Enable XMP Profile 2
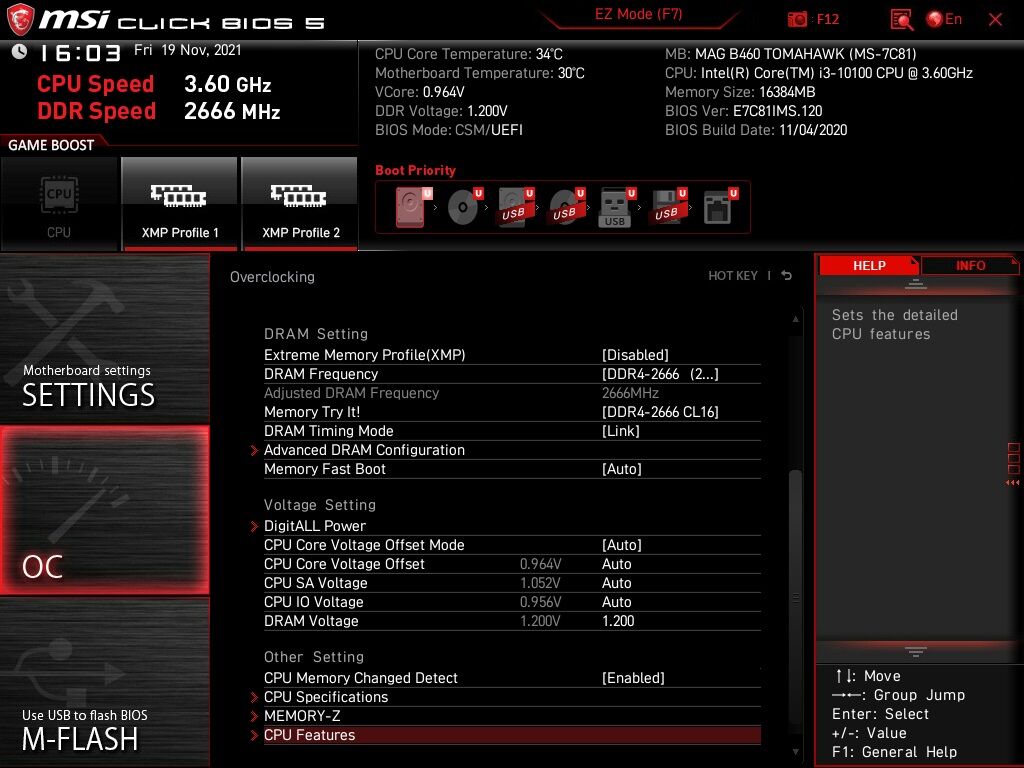The height and width of the screenshot is (768, 1024). point(300,204)
